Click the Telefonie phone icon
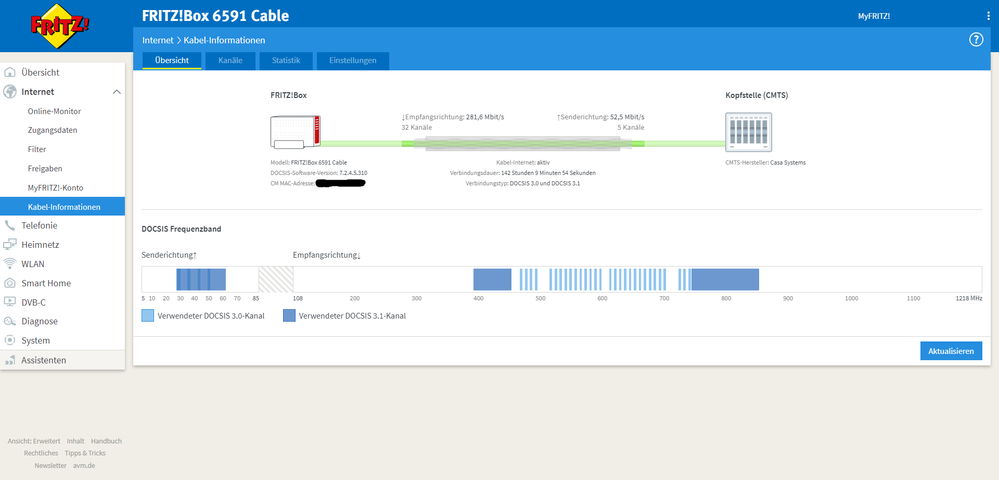Viewport: 999px width, 480px height. [10, 226]
